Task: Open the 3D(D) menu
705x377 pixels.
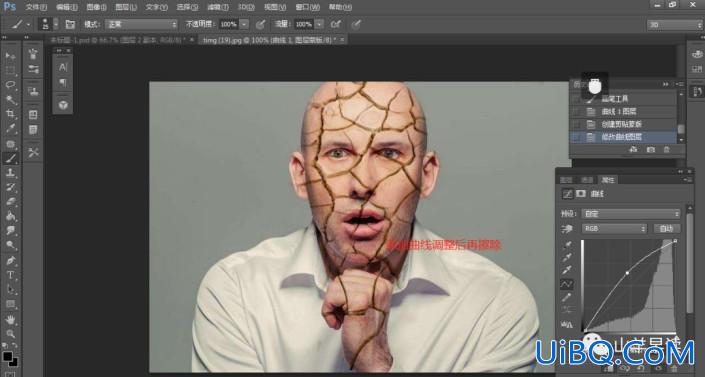Action: (x=246, y=7)
